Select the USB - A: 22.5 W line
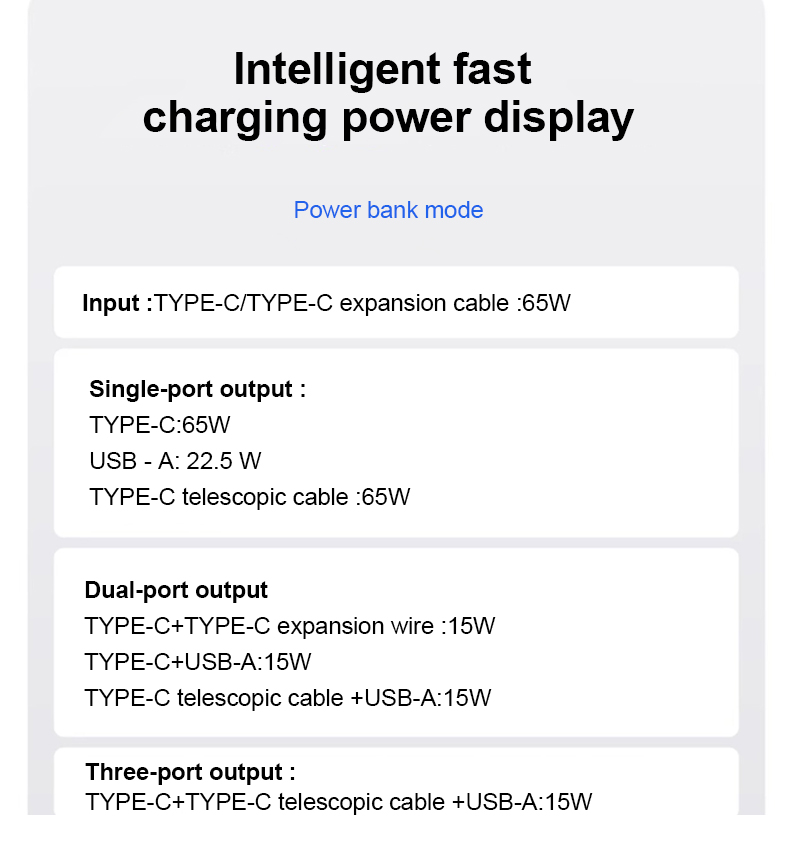The width and height of the screenshot is (790, 845). point(175,461)
